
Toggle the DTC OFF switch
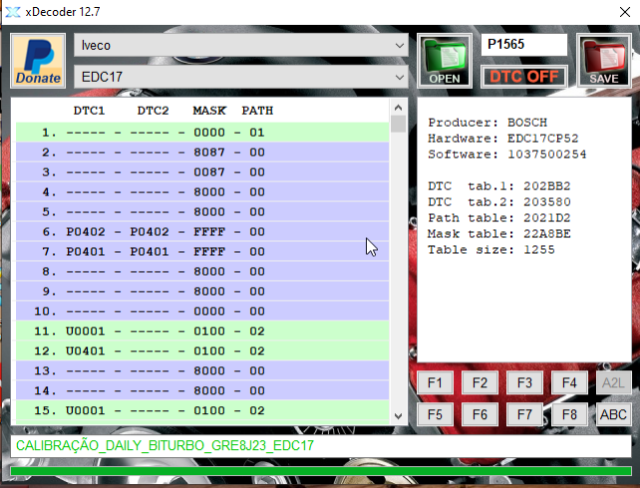pyautogui.click(x=524, y=76)
